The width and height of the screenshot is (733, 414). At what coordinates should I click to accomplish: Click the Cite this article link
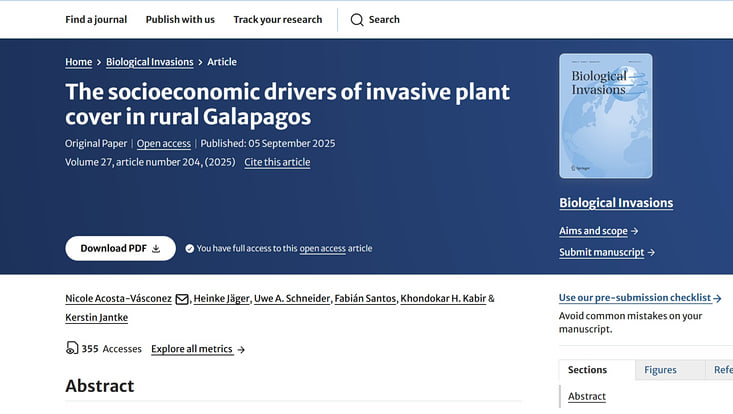[x=277, y=162]
